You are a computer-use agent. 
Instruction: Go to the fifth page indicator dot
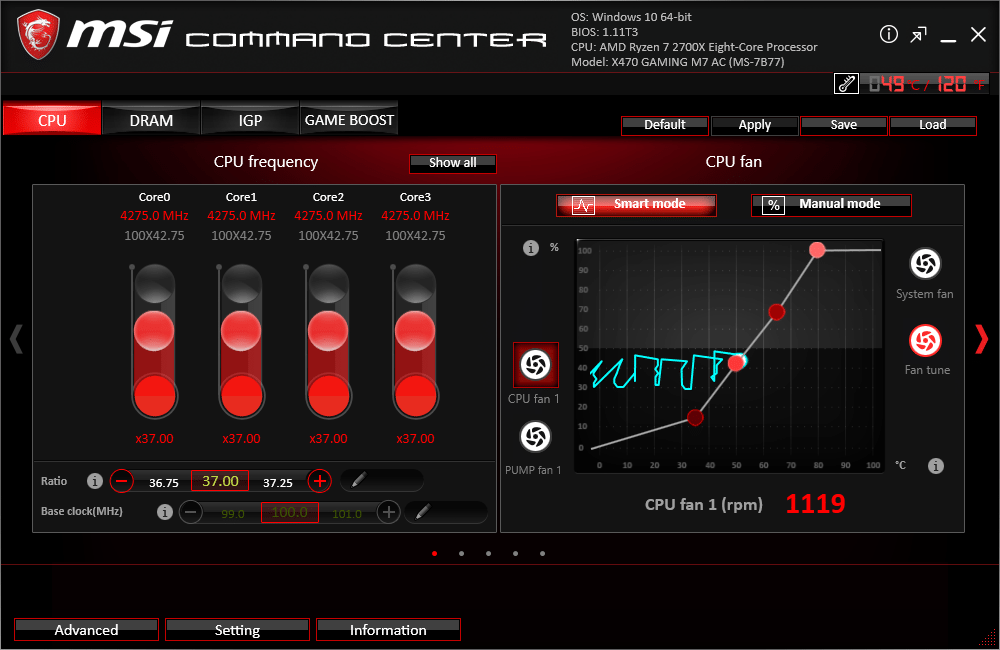[x=542, y=554]
